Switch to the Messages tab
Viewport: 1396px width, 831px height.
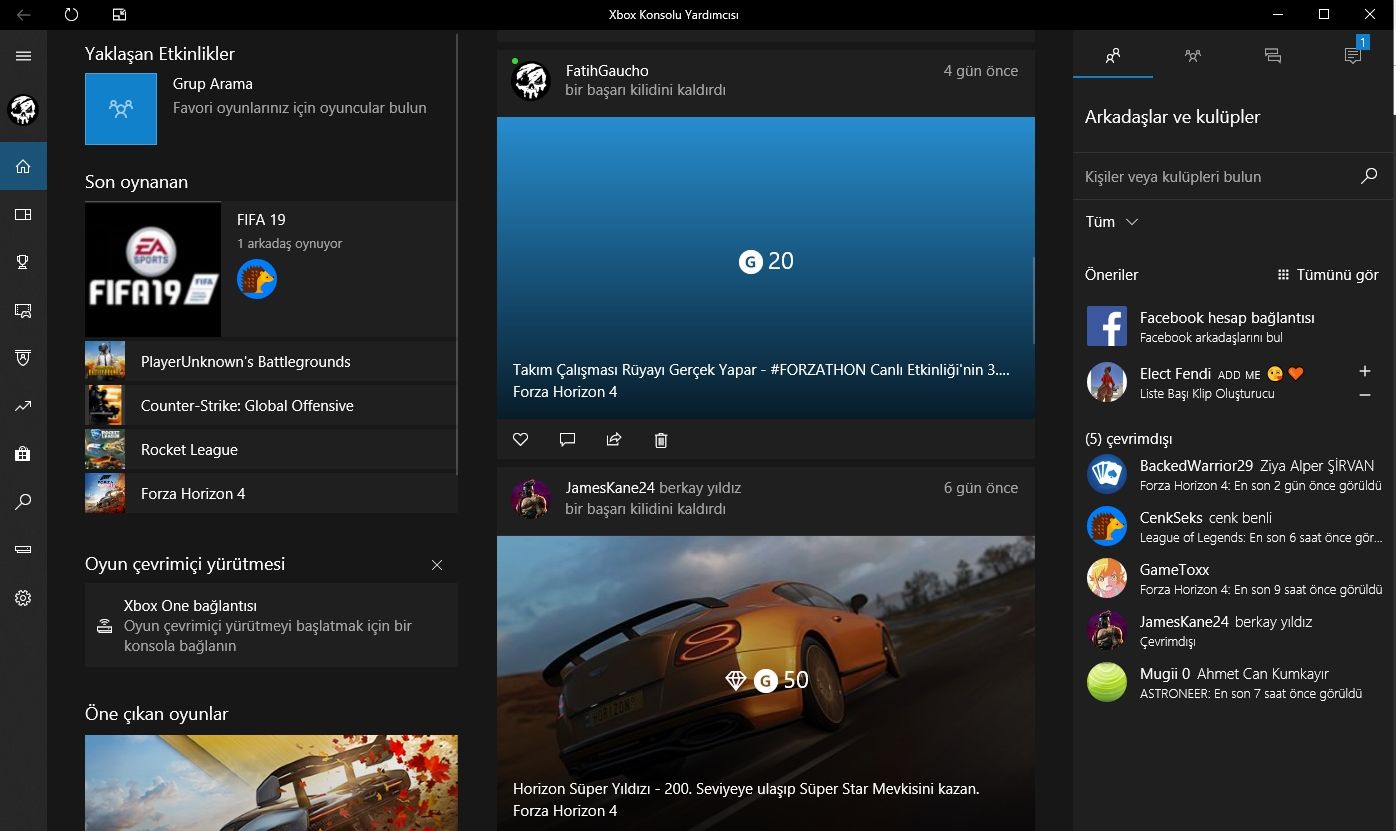[x=1273, y=56]
